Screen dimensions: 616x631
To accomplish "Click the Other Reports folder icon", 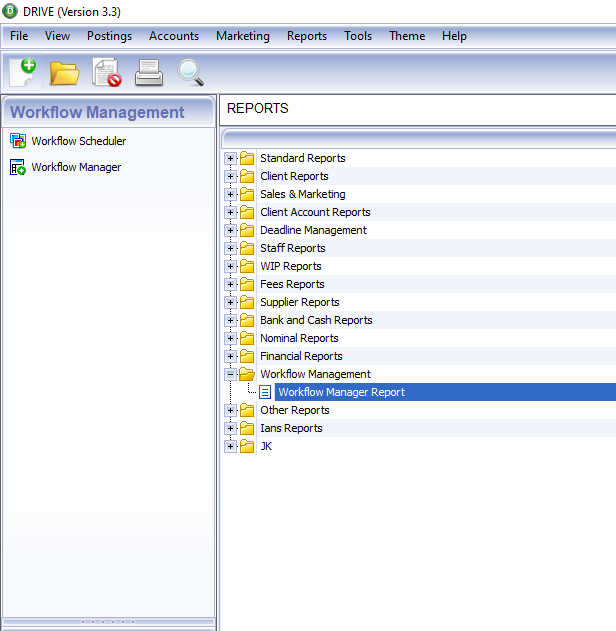I will [247, 410].
